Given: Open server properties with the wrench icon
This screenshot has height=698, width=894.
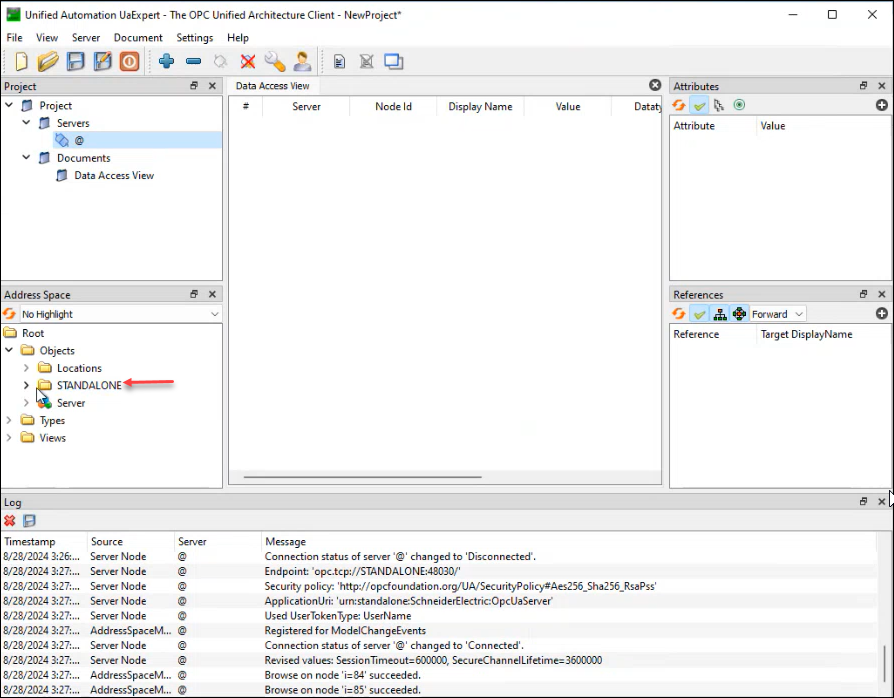Looking at the screenshot, I should (275, 61).
